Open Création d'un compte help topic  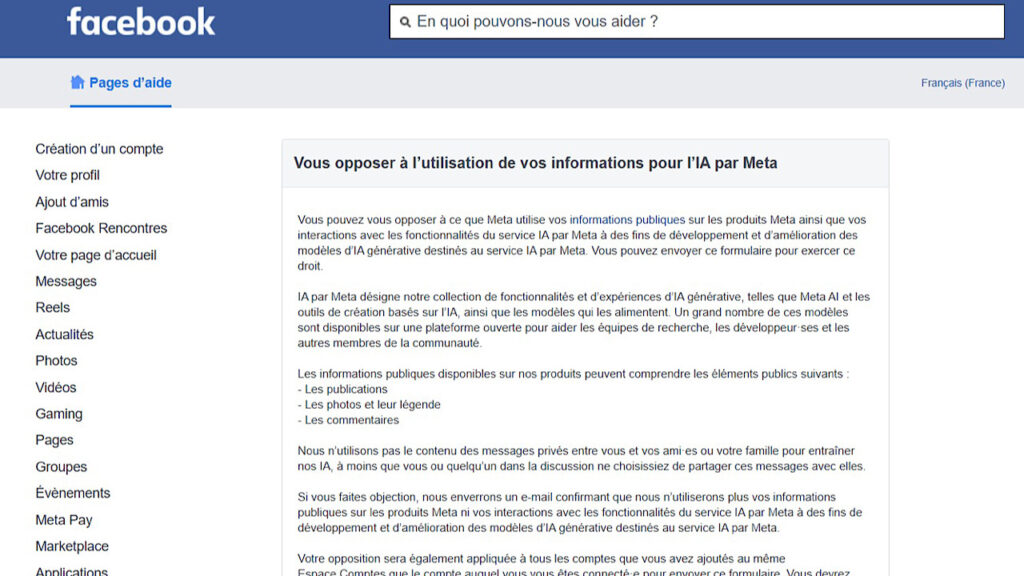[99, 149]
